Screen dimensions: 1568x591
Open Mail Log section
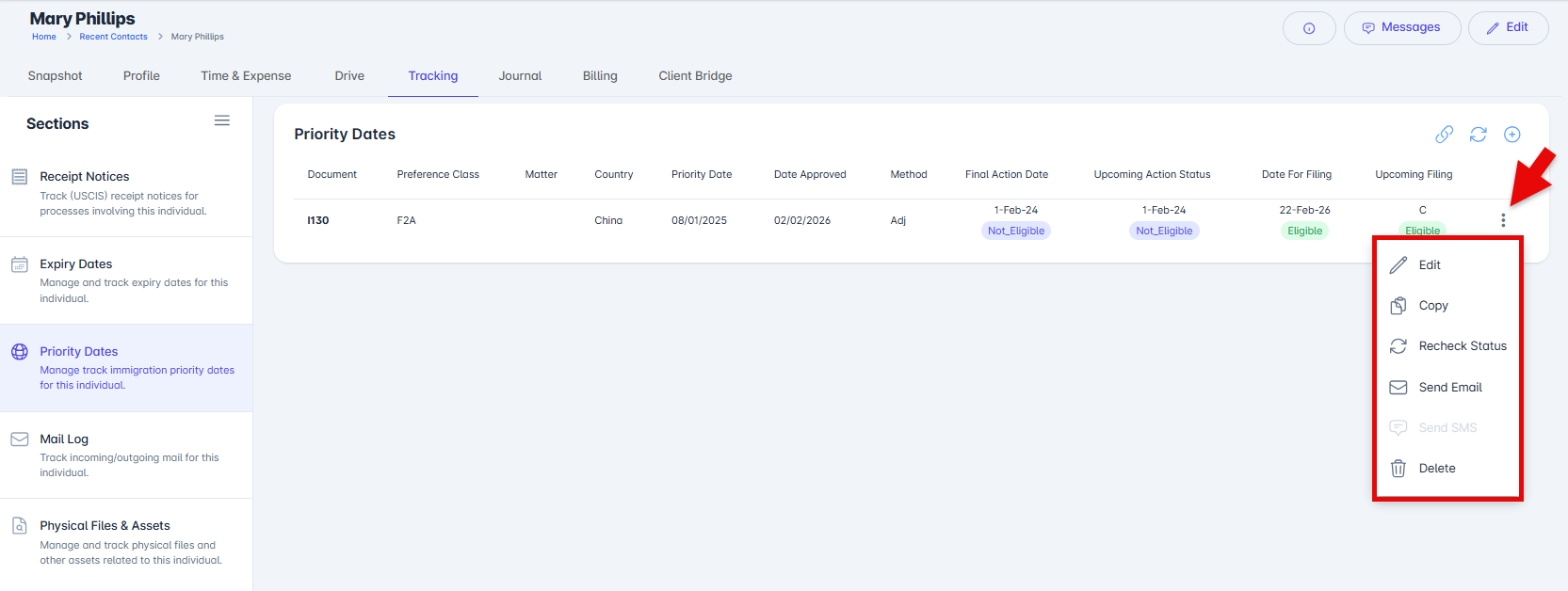coord(126,455)
